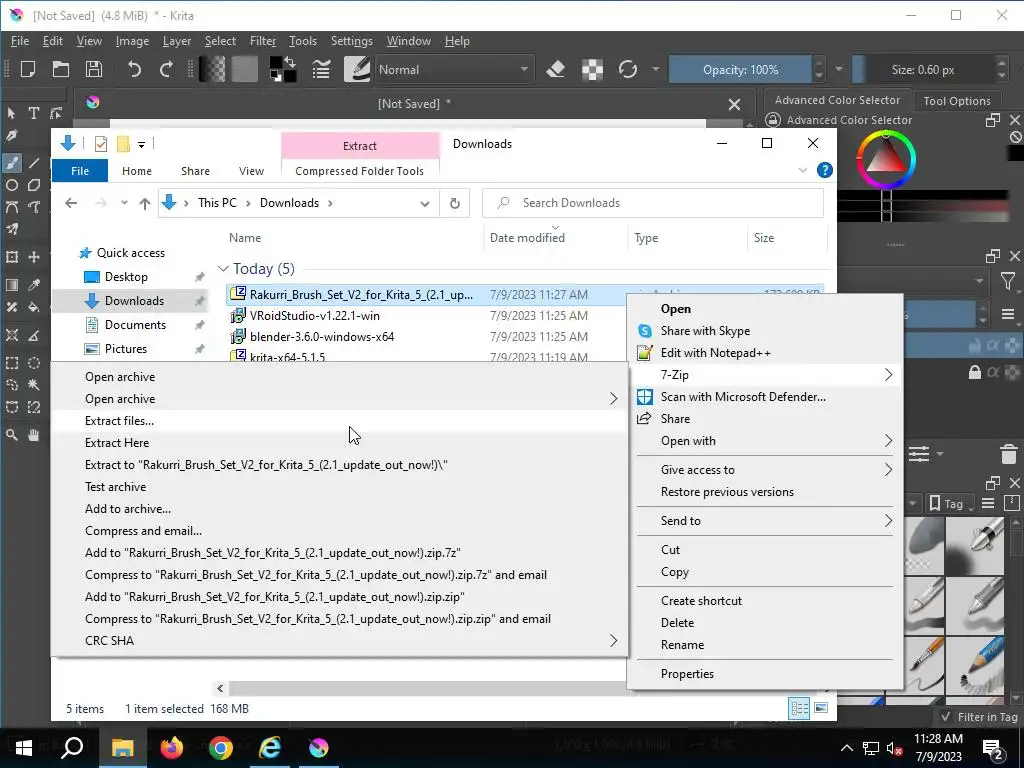
Task: Expand the Open with submenu arrow
Action: click(888, 441)
